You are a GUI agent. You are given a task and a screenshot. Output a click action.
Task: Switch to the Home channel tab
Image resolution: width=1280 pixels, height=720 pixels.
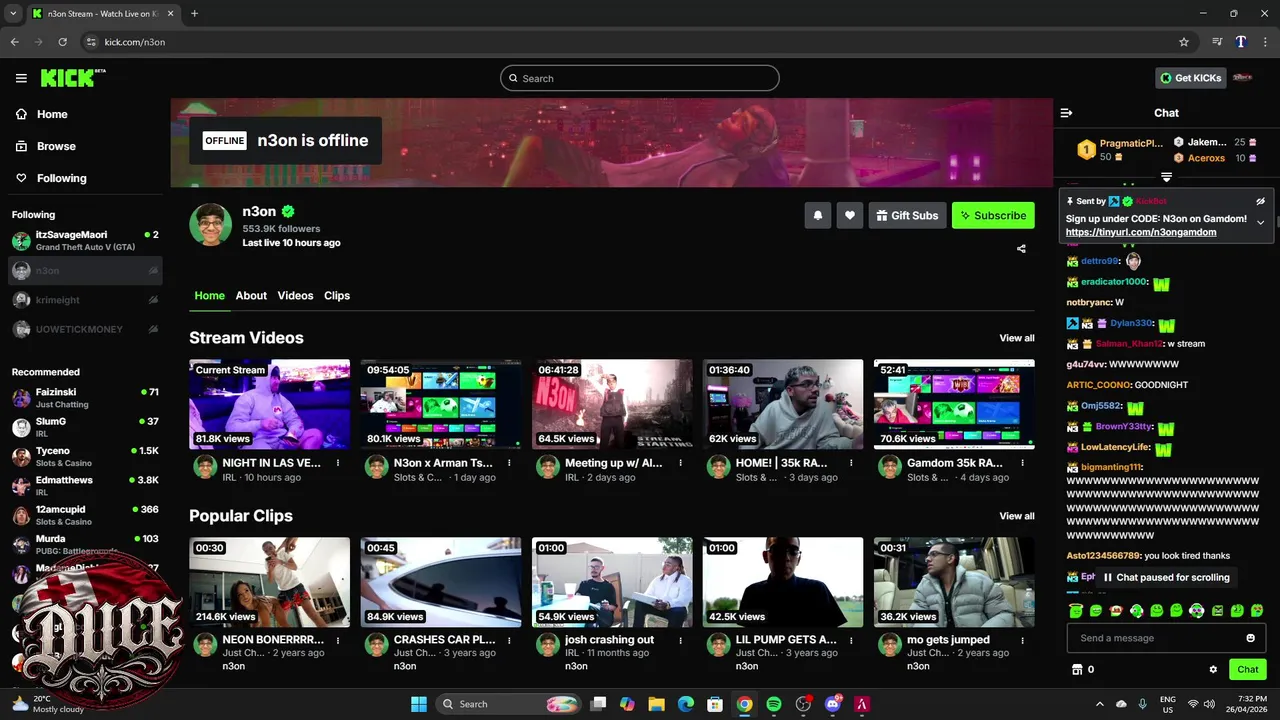210,296
